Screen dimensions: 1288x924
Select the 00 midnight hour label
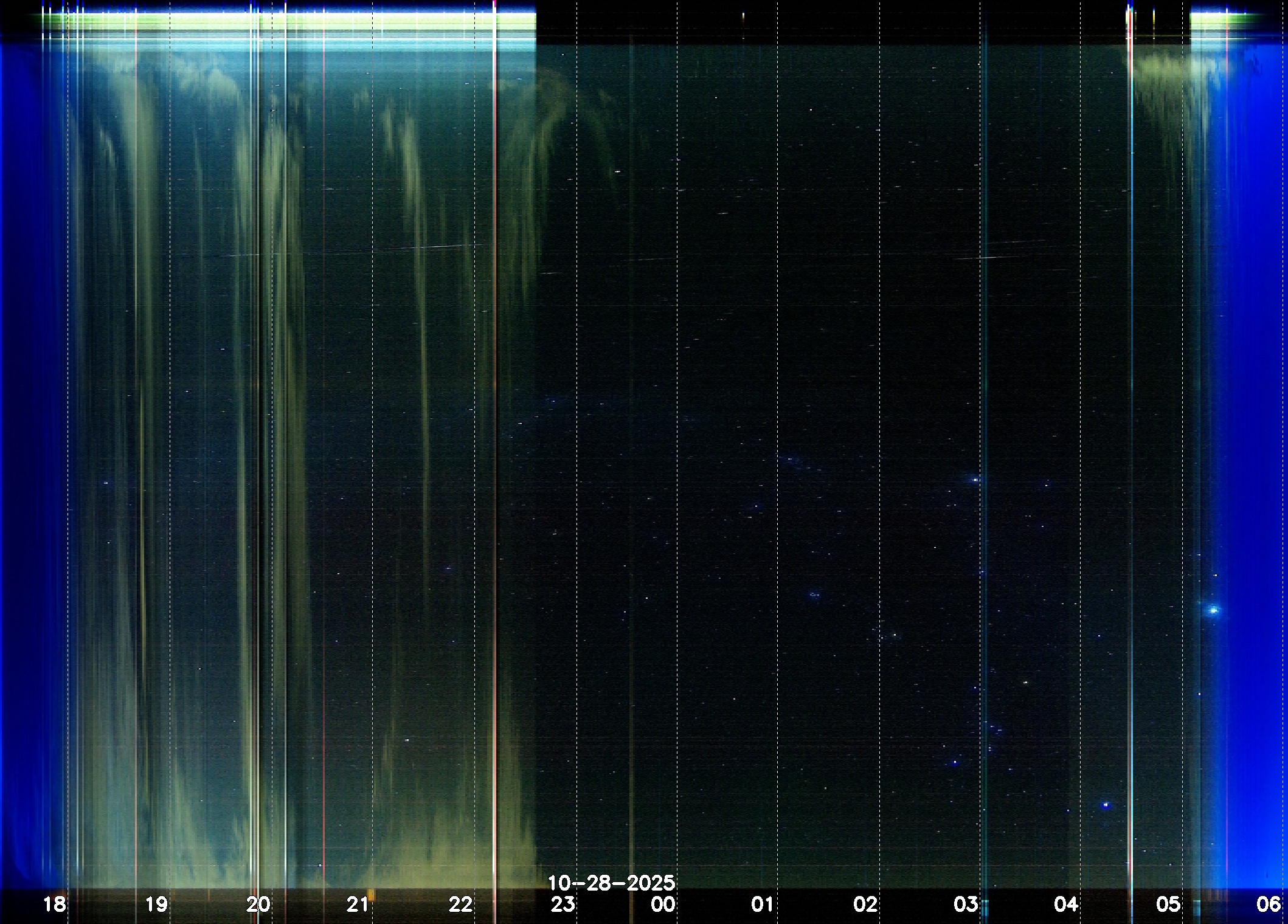pyautogui.click(x=663, y=904)
